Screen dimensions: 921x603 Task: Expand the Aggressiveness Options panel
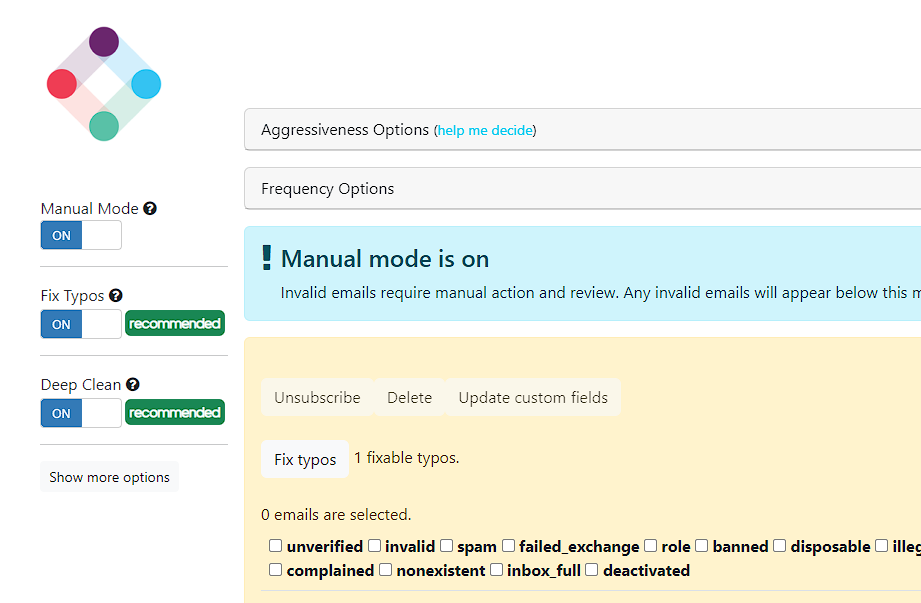pyautogui.click(x=582, y=129)
